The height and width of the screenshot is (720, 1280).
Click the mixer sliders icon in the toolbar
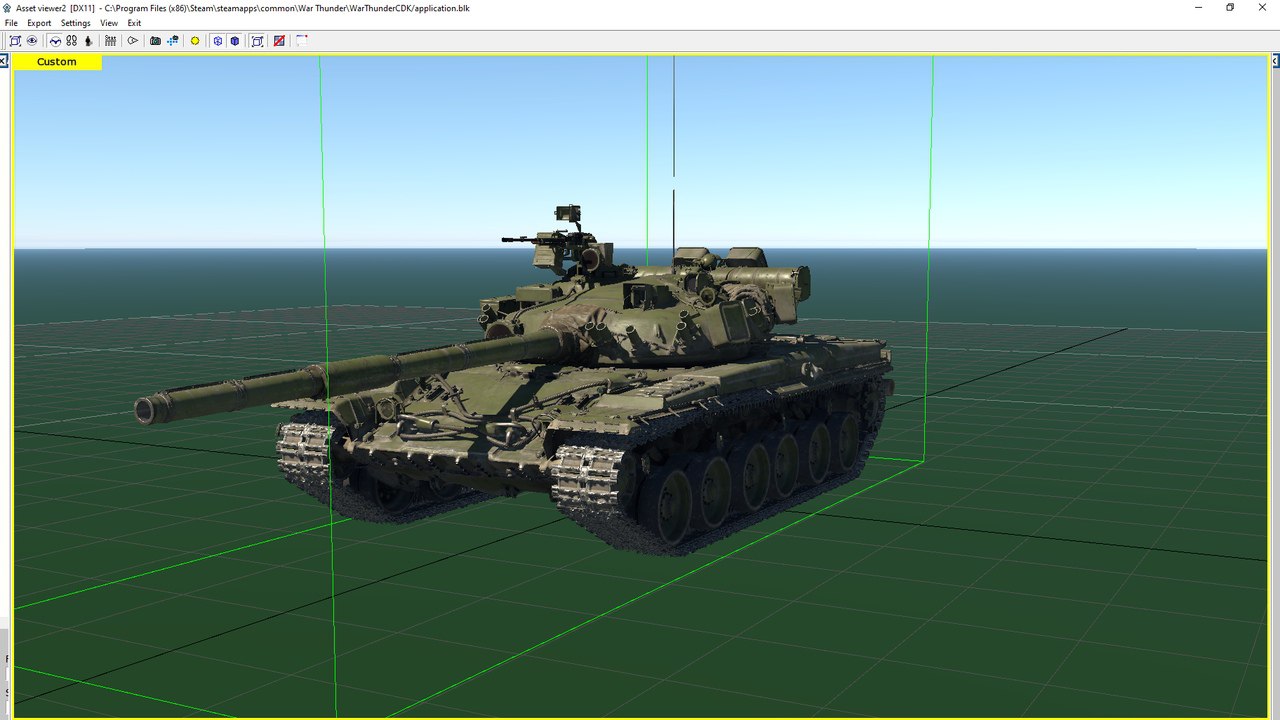coord(110,41)
